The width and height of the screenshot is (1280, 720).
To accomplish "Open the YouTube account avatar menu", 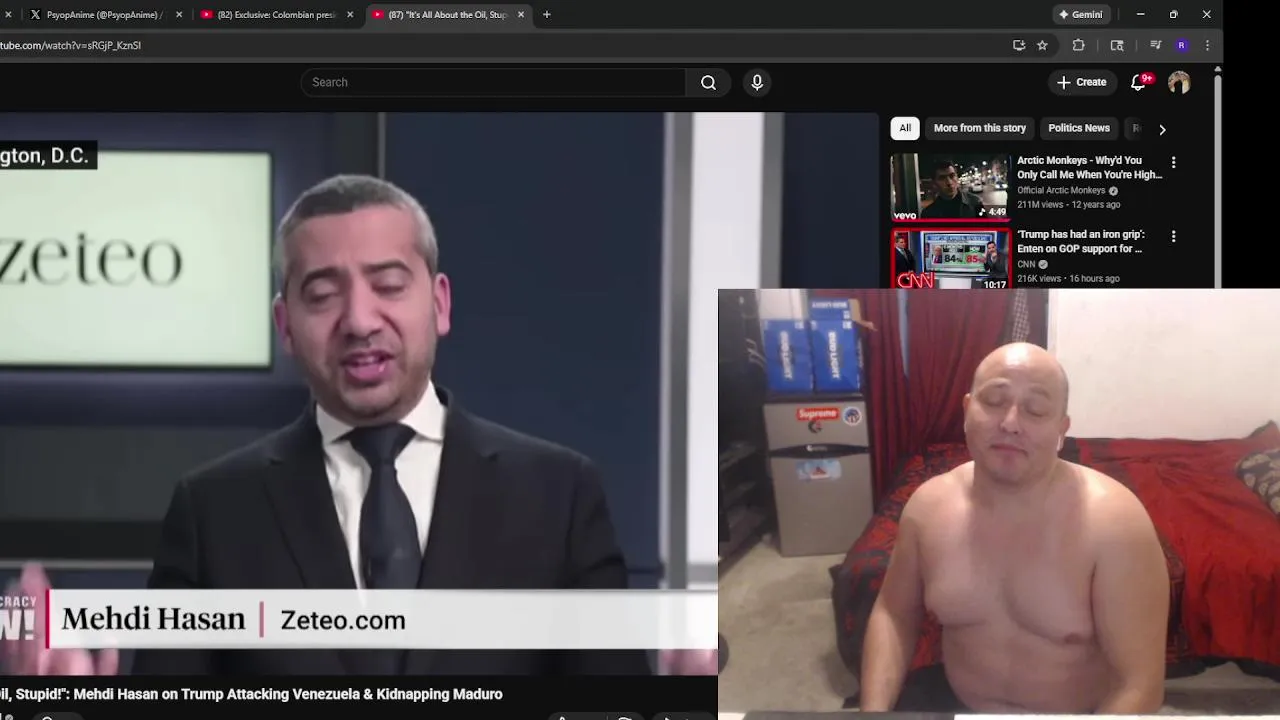I will tap(1179, 82).
